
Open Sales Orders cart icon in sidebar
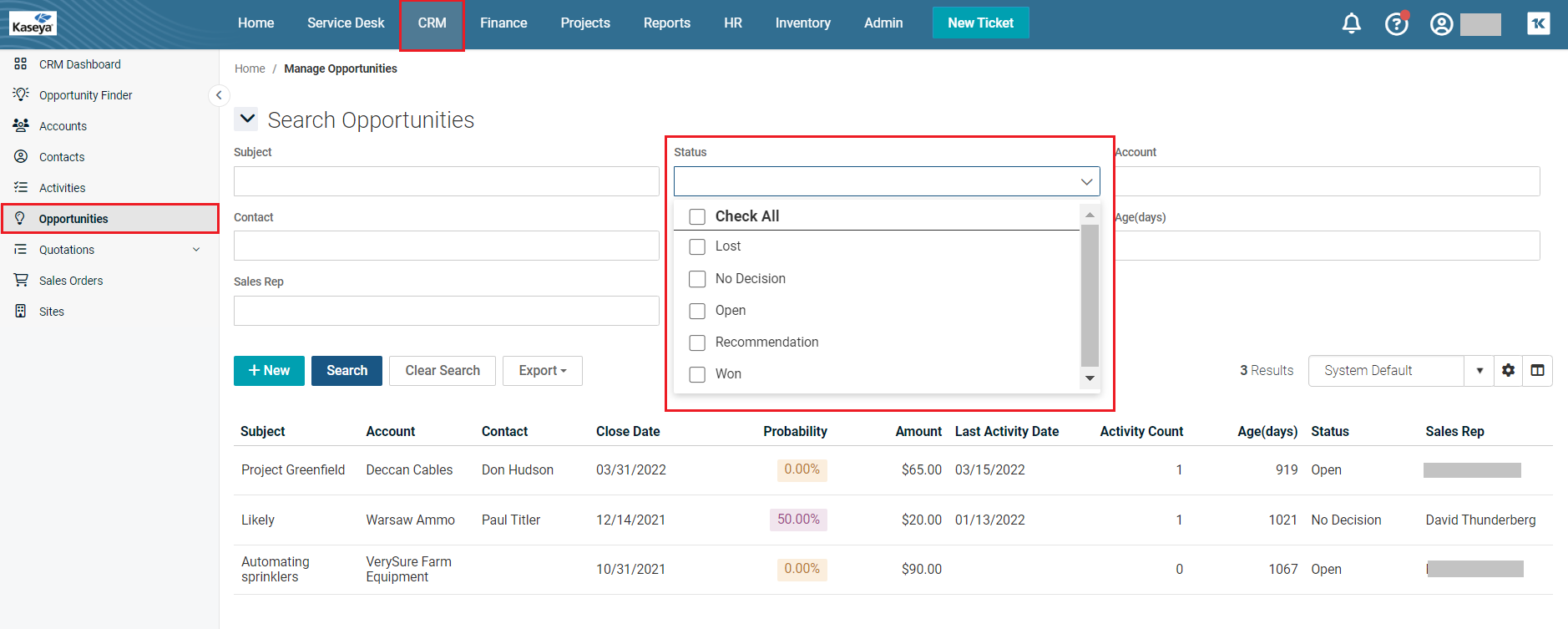click(x=21, y=280)
